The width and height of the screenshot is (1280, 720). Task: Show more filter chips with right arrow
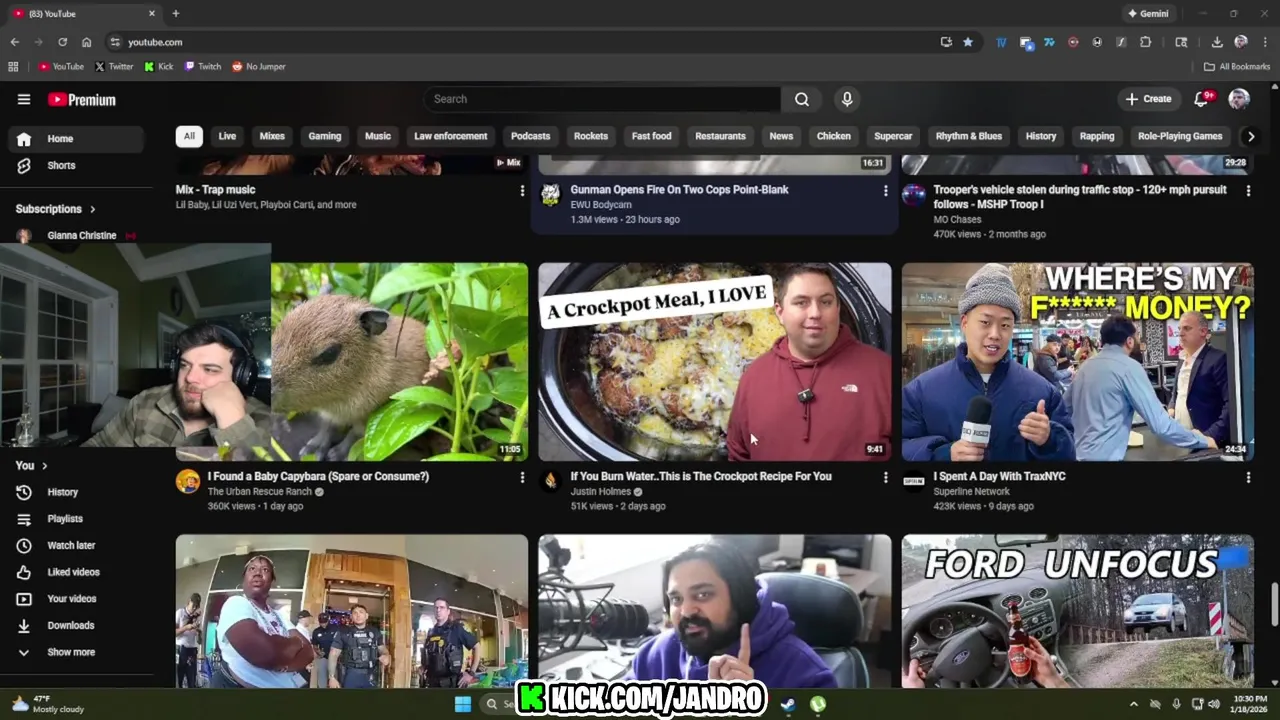[x=1250, y=136]
